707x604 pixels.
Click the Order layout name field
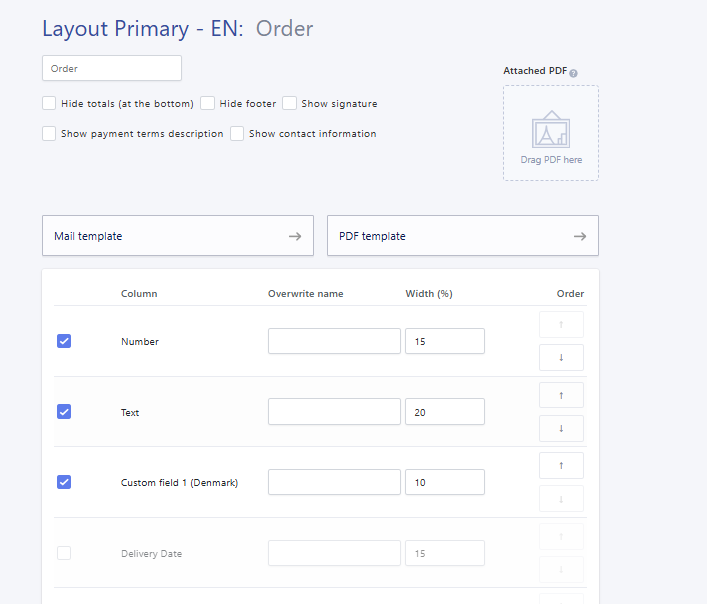click(112, 68)
